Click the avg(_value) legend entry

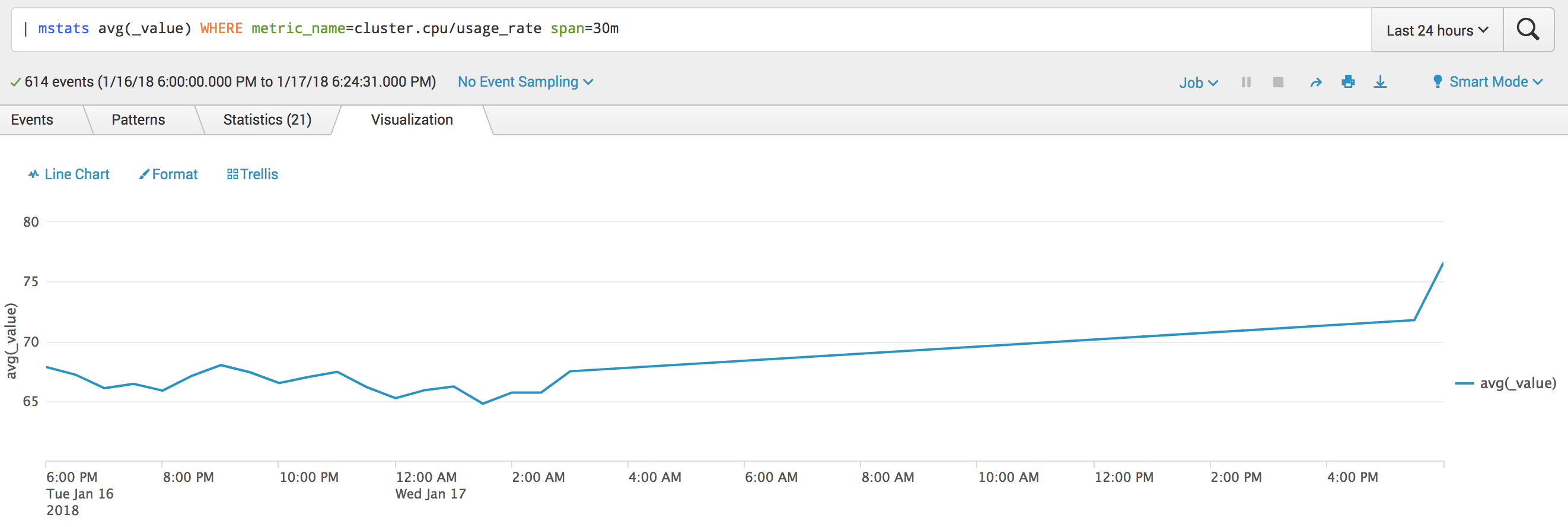tap(1505, 383)
